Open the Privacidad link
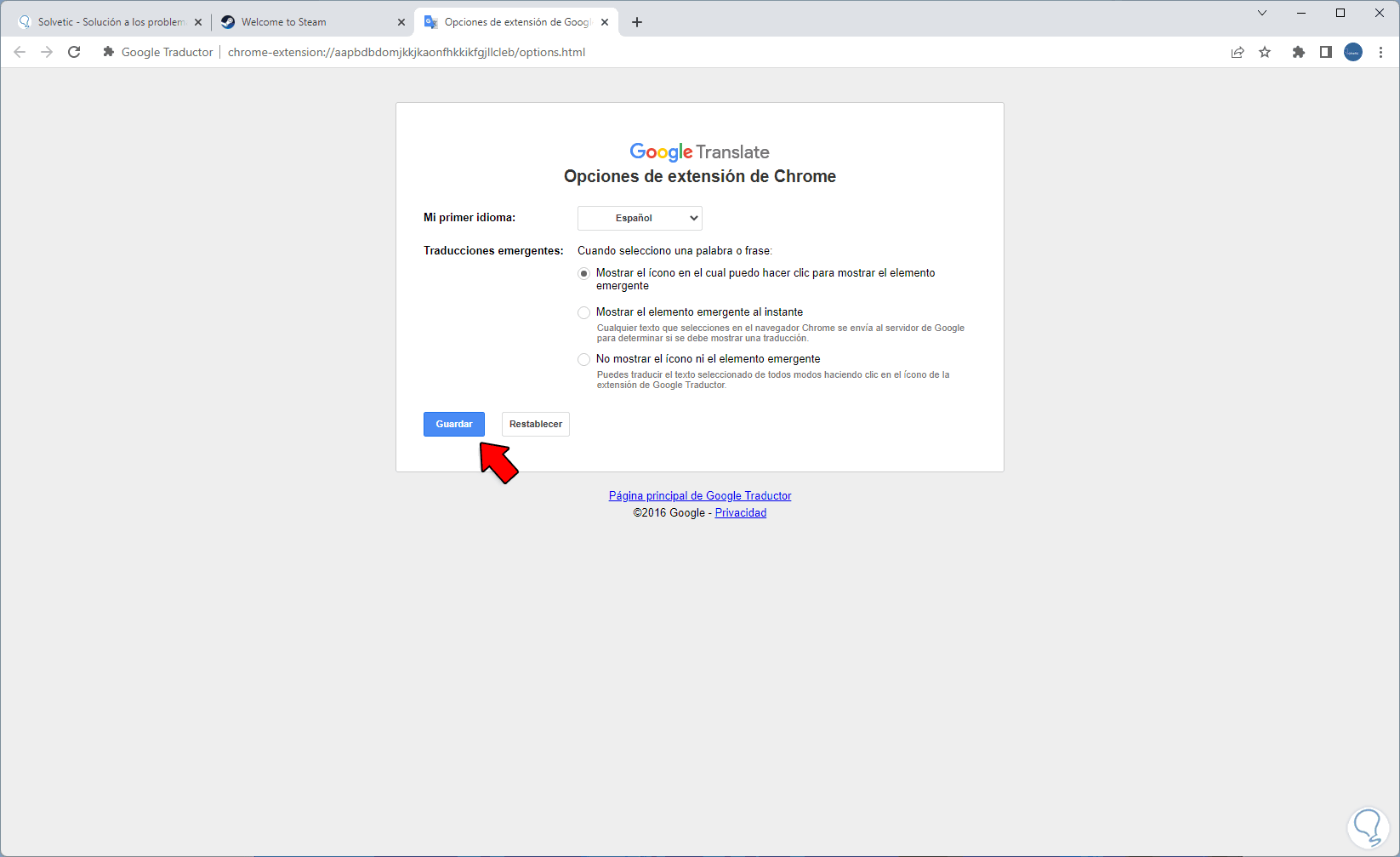 [741, 512]
